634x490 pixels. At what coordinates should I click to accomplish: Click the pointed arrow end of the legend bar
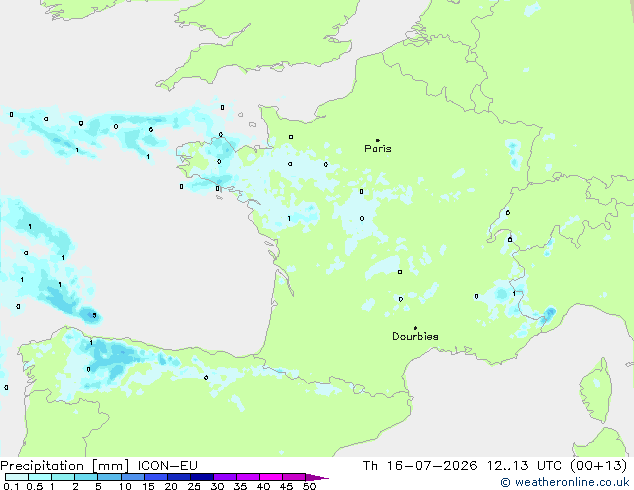[x=317, y=478]
